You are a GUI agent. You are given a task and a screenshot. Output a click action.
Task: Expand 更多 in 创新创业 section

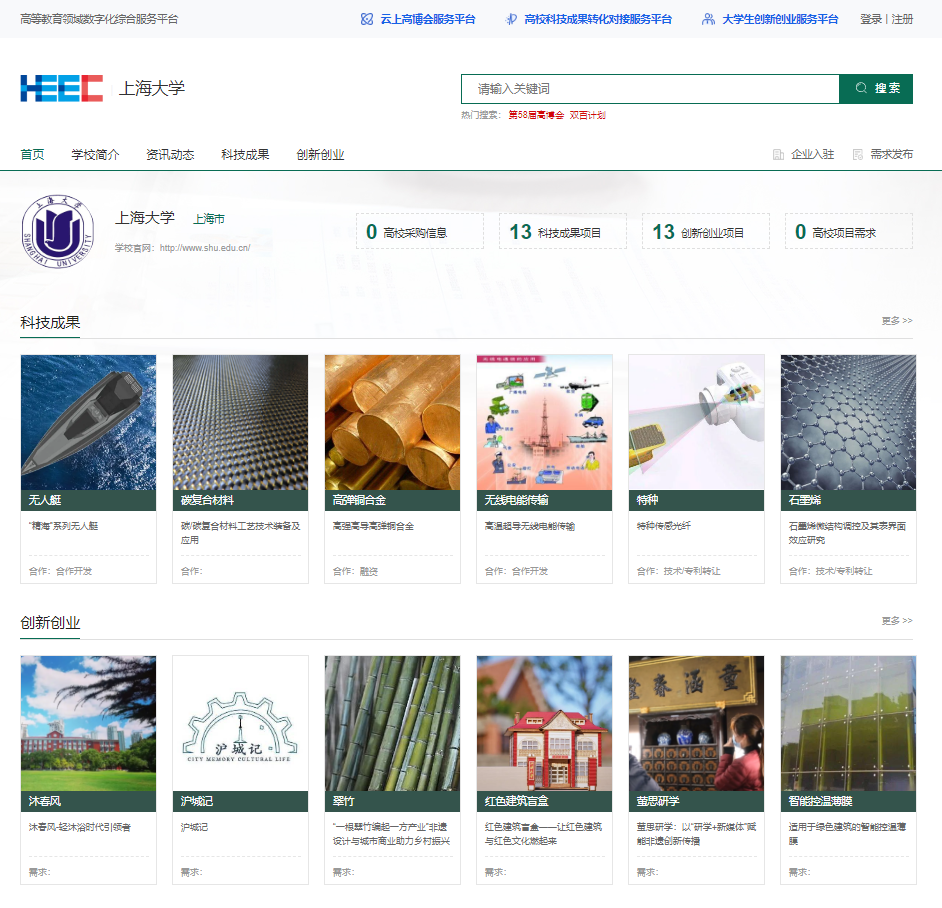[x=896, y=621]
